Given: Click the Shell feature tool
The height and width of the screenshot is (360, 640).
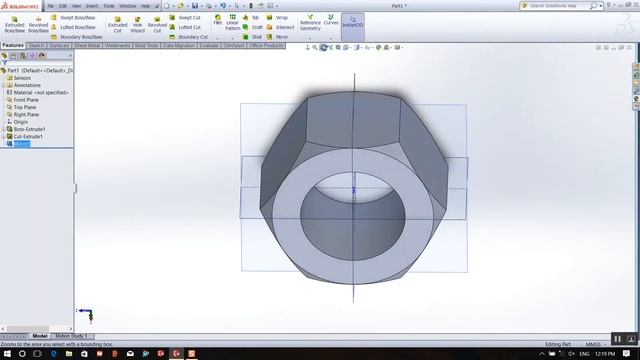Looking at the screenshot, I should tap(252, 37).
